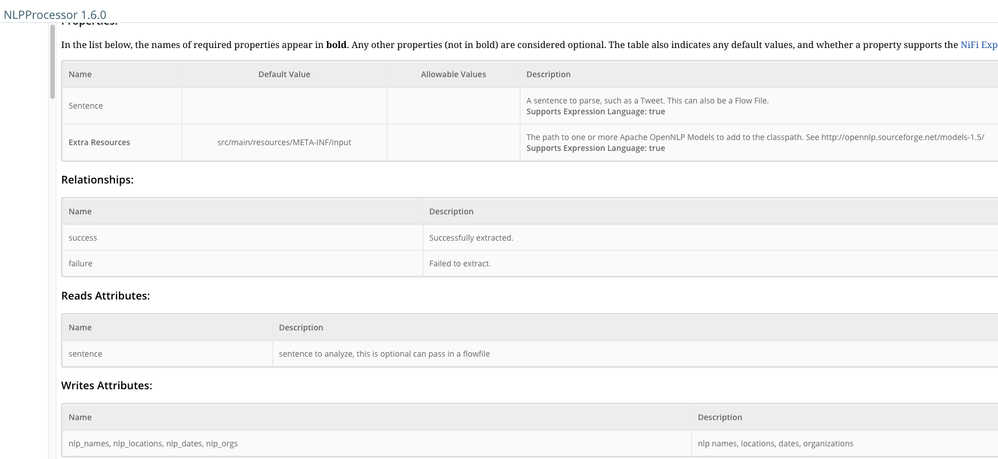Select the Sentence property name cell
Viewport: 998px width, 459px height.
[x=86, y=105]
